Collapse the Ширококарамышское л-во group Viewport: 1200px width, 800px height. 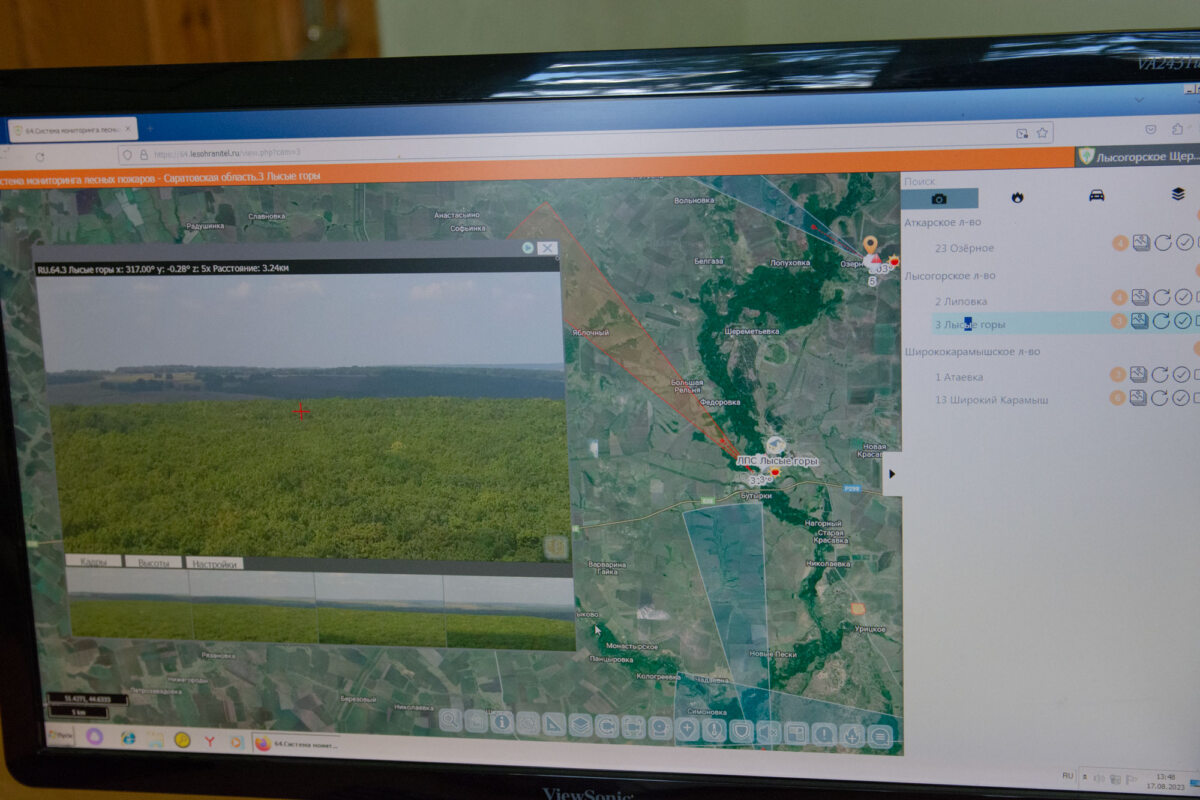[x=972, y=352]
